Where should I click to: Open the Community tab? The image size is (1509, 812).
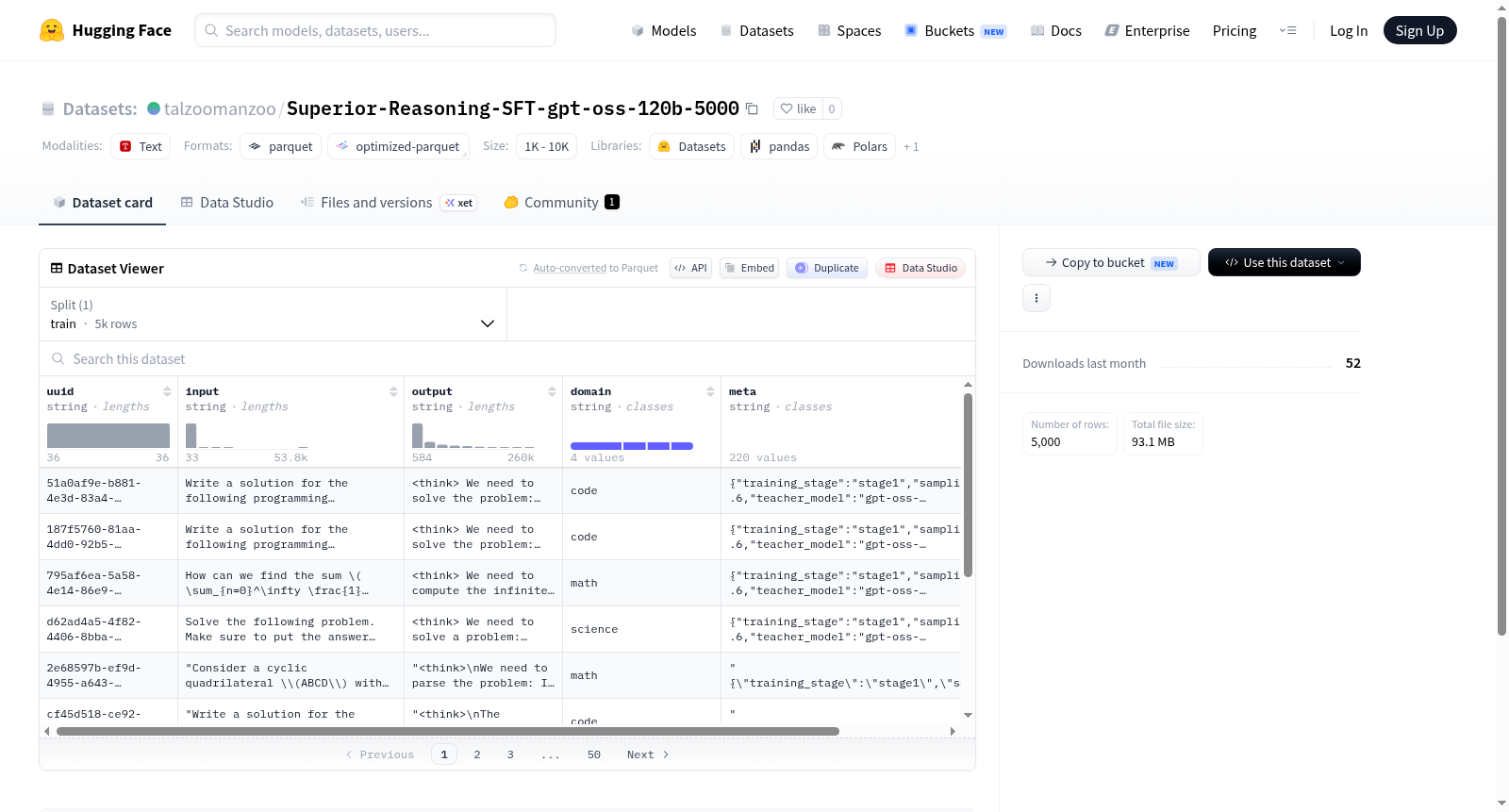click(x=561, y=202)
